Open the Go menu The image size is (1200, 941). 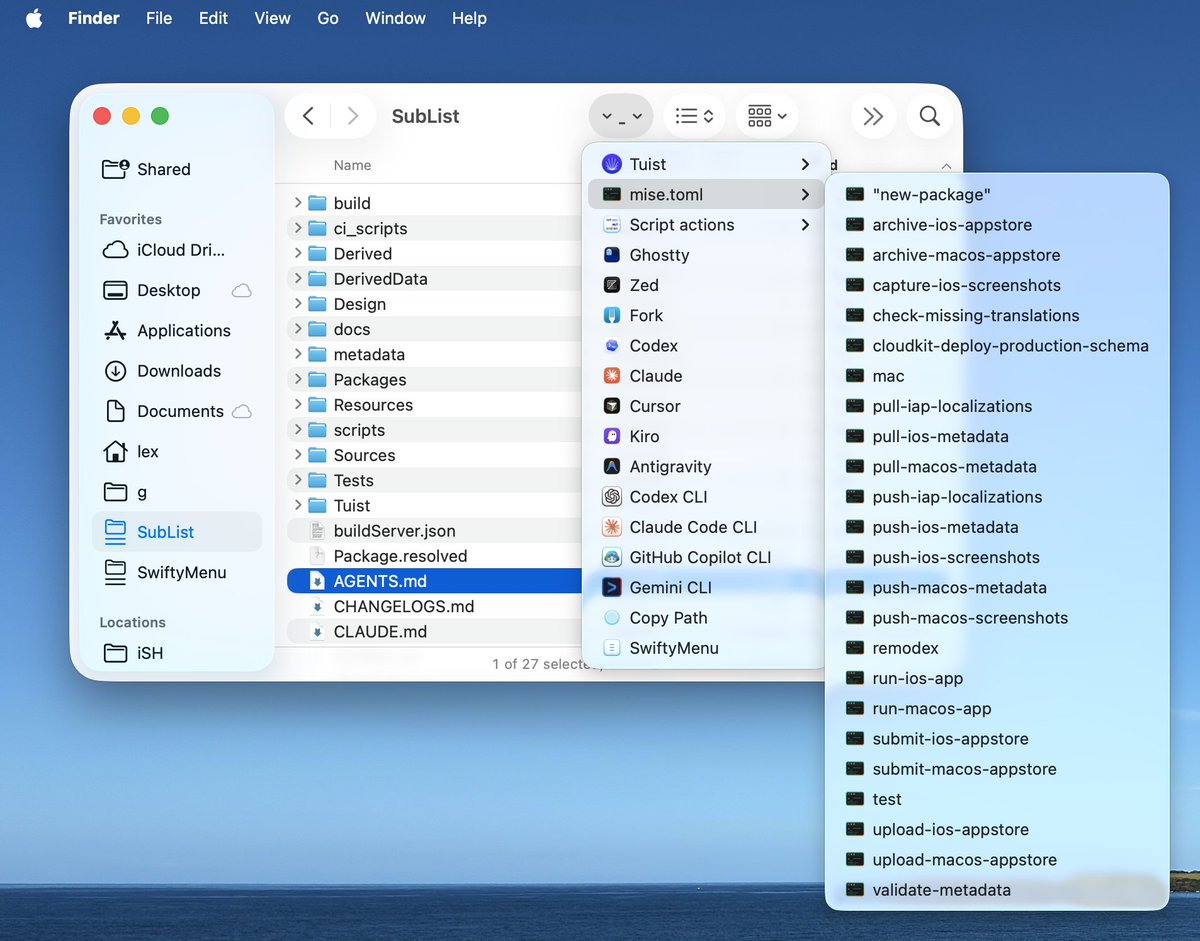click(328, 18)
